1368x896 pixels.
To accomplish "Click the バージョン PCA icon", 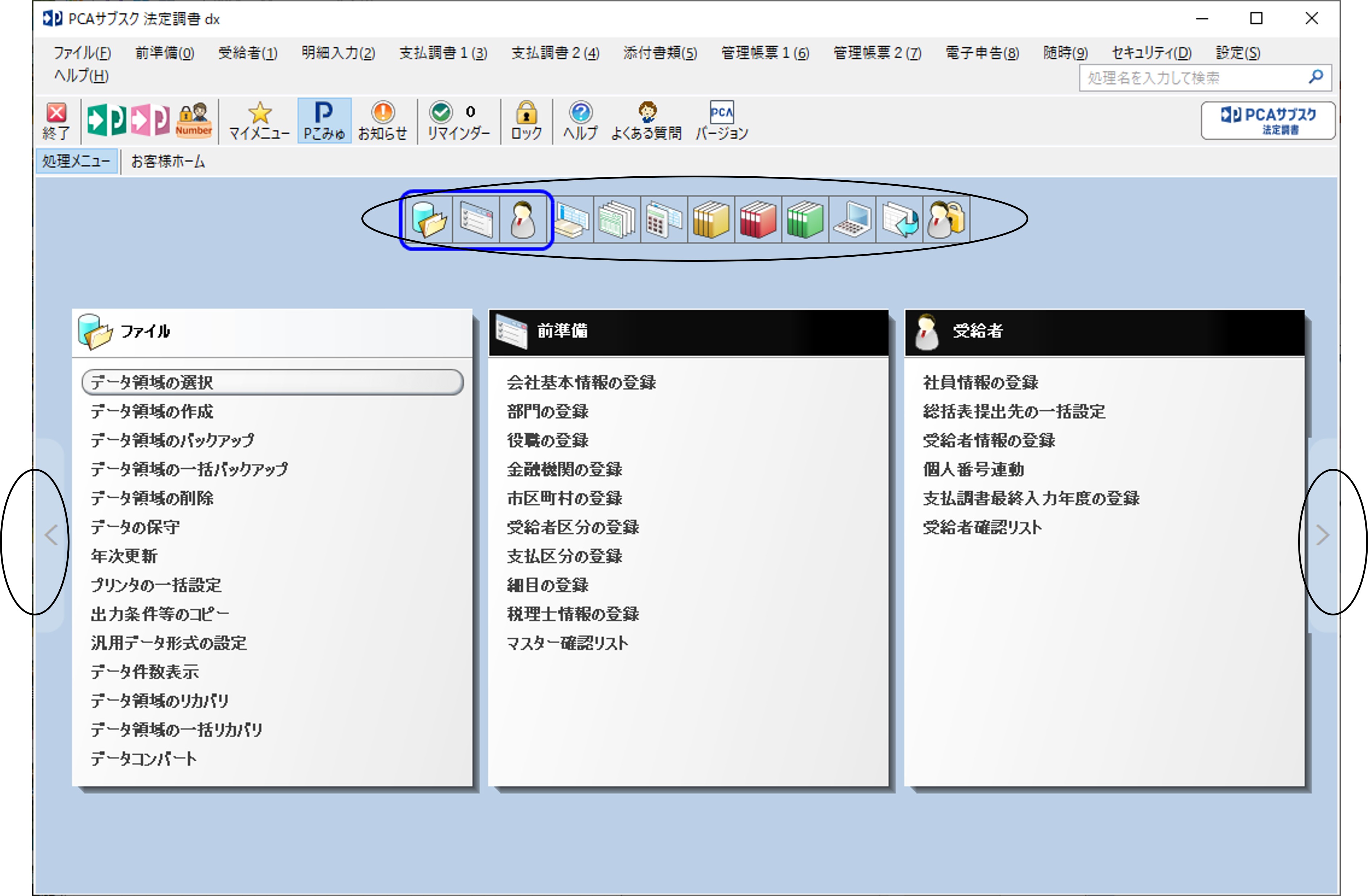I will tap(721, 121).
